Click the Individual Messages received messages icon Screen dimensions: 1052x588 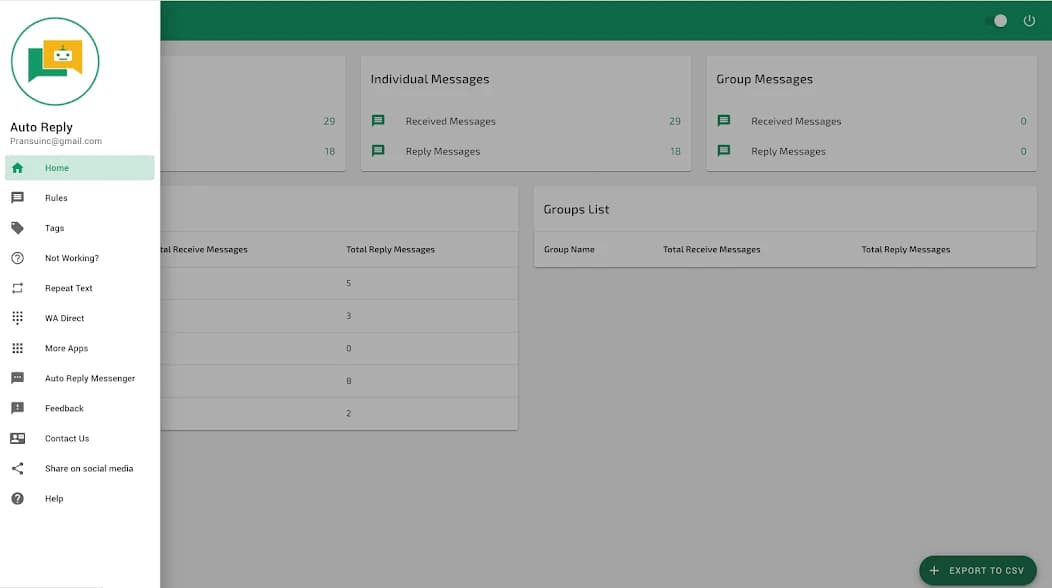(x=378, y=121)
